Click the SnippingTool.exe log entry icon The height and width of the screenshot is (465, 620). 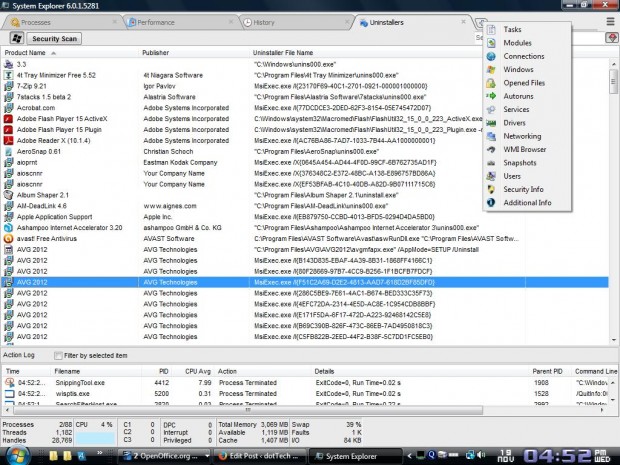coord(9,382)
